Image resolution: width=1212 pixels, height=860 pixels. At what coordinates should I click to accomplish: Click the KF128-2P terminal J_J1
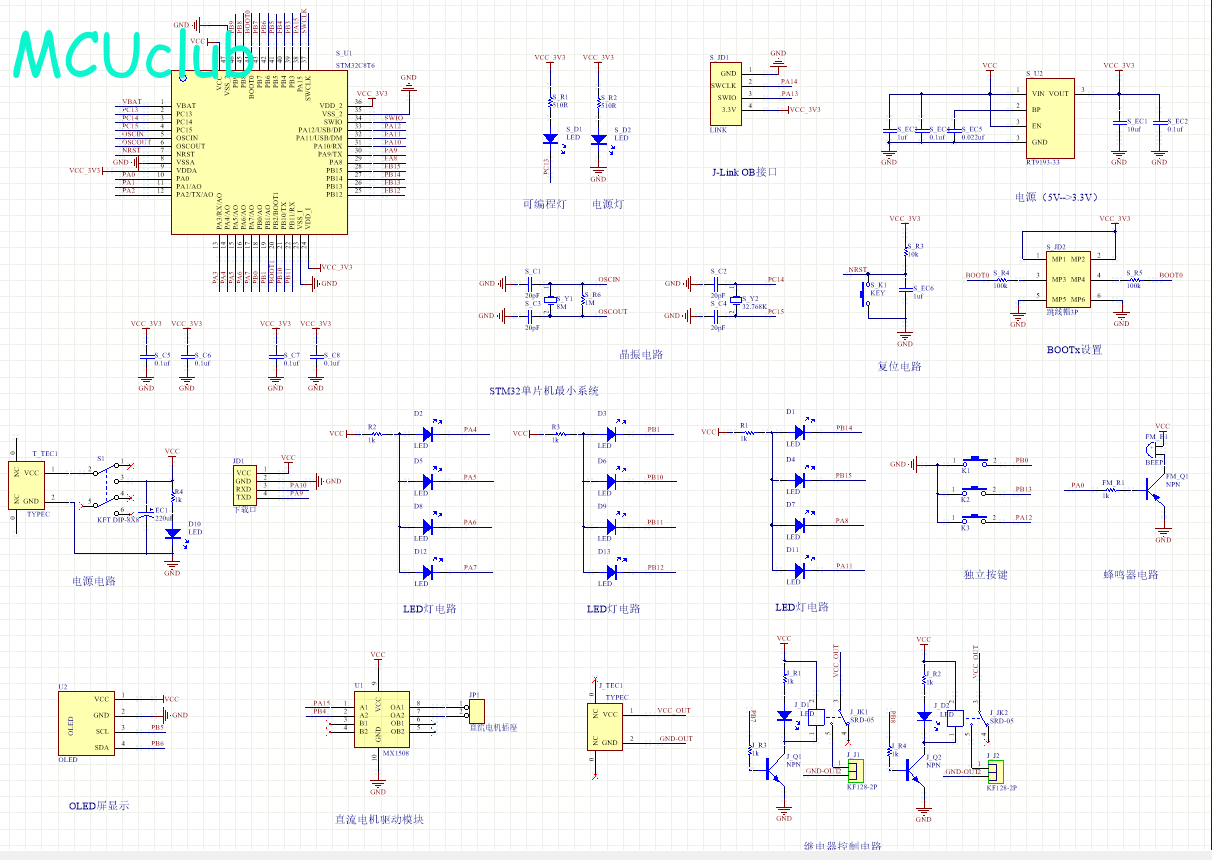point(855,771)
